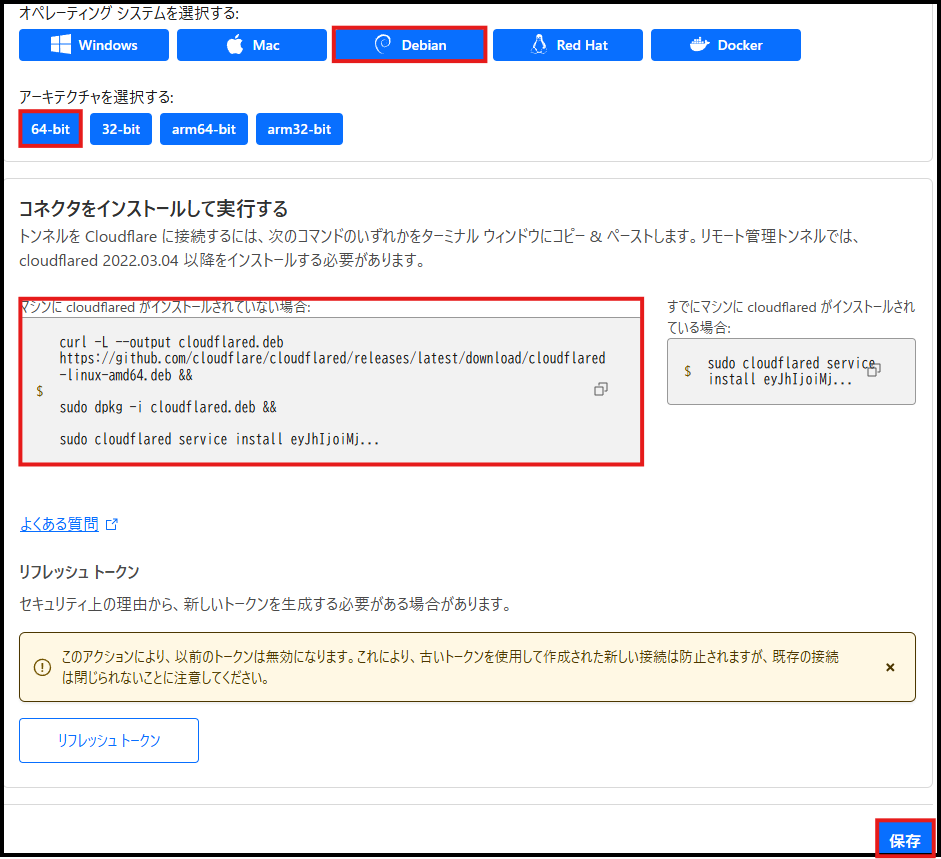The width and height of the screenshot is (941, 859).
Task: Enable the arm64-bit architecture option
Action: click(203, 129)
